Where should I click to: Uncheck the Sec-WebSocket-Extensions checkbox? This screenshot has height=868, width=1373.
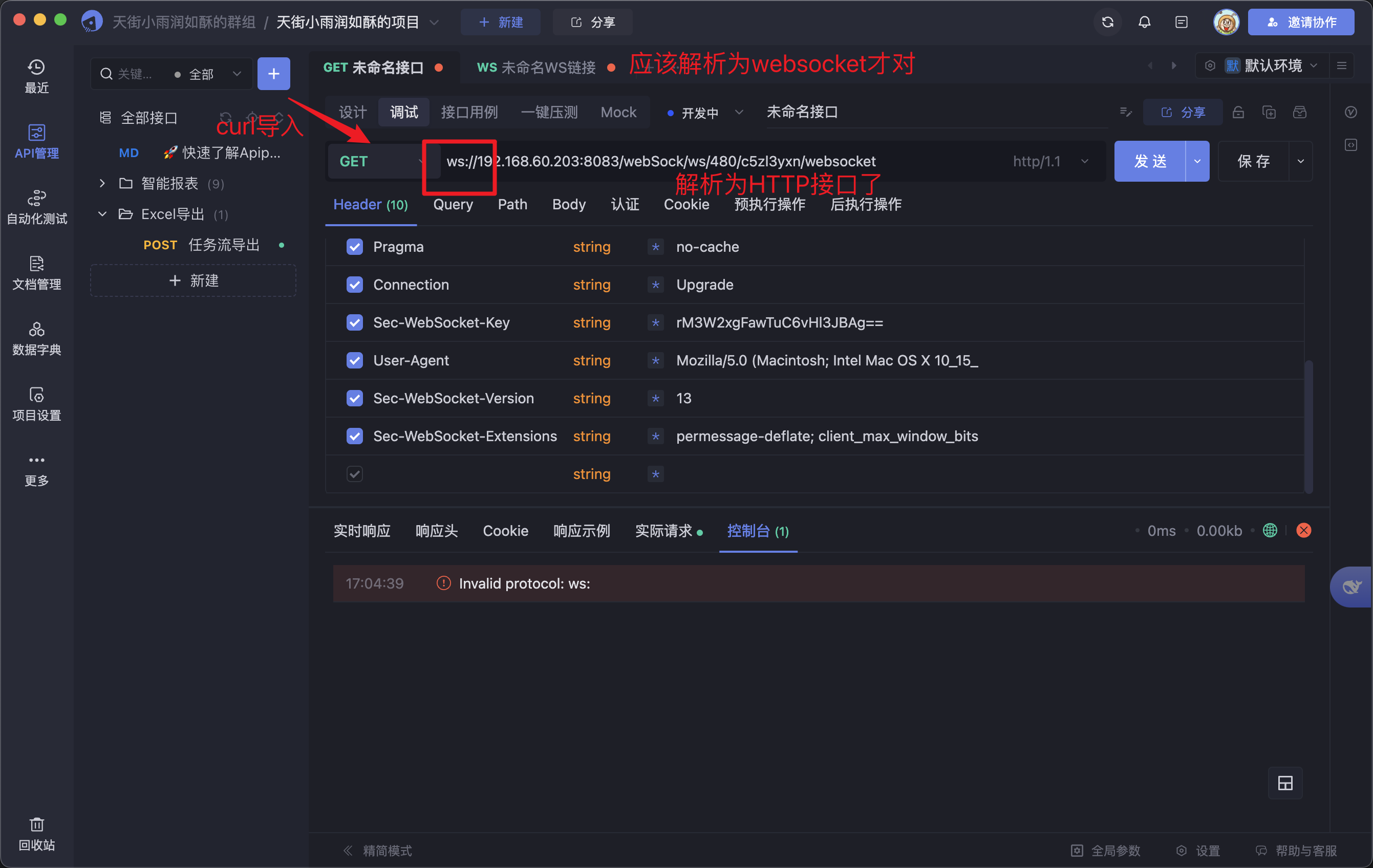pyautogui.click(x=355, y=436)
